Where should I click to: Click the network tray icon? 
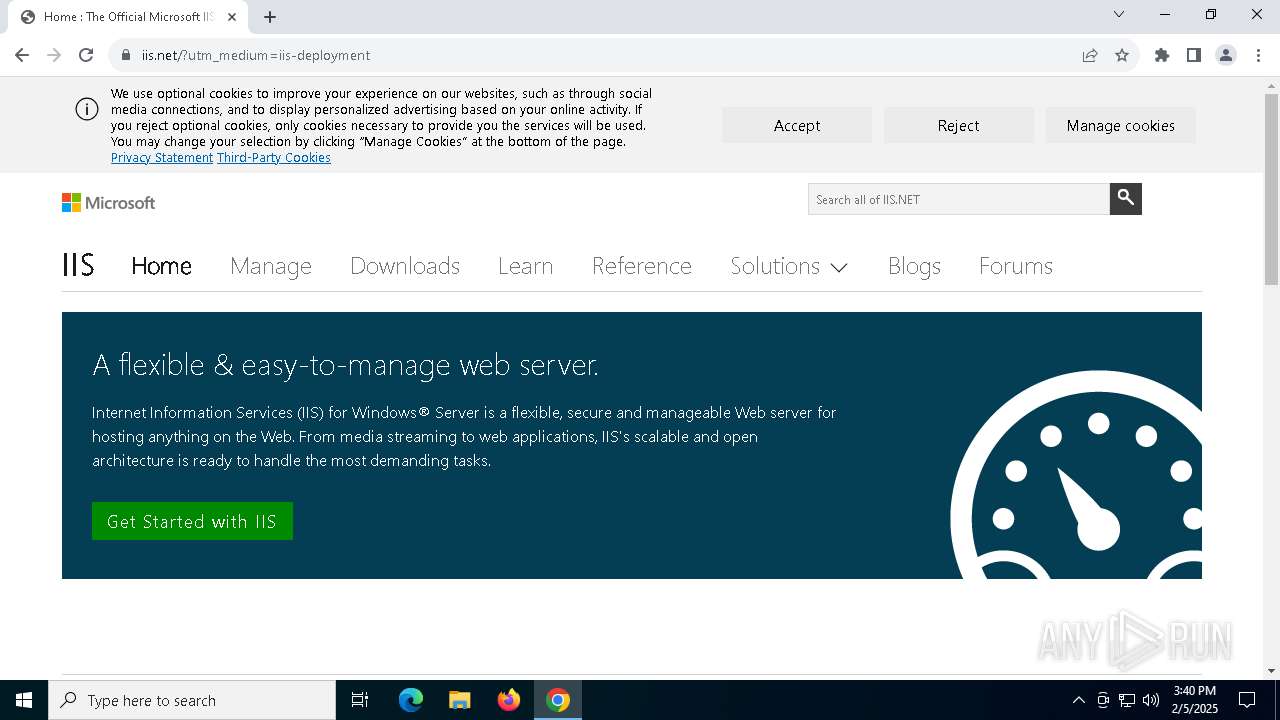[1127, 700]
